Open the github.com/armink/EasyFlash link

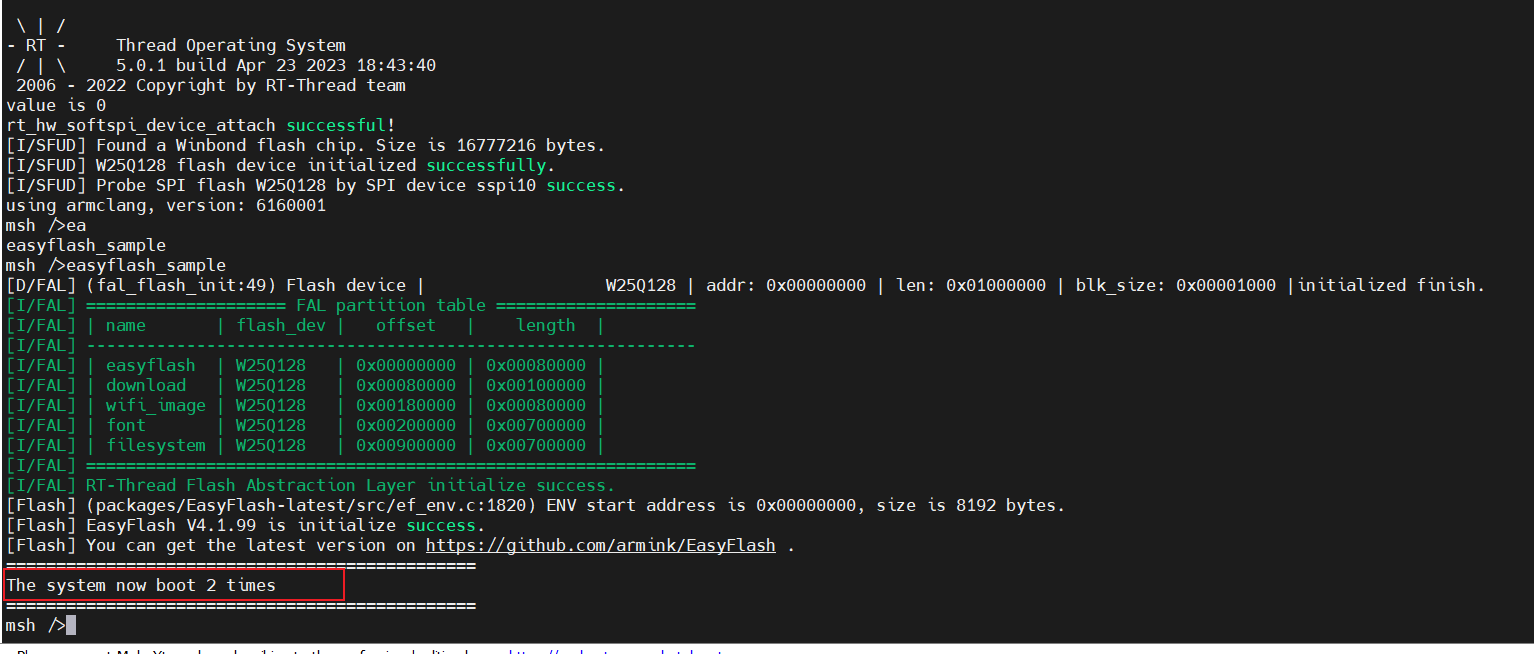pos(602,546)
